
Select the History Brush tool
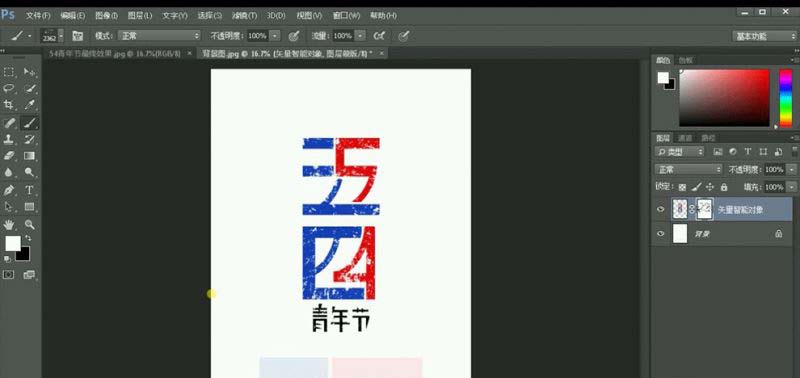point(30,139)
